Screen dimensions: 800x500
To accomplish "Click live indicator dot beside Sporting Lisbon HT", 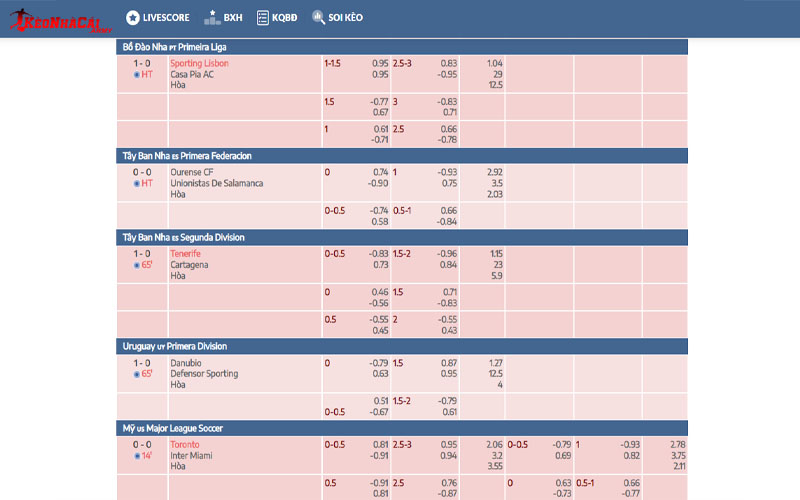I will pyautogui.click(x=136, y=74).
